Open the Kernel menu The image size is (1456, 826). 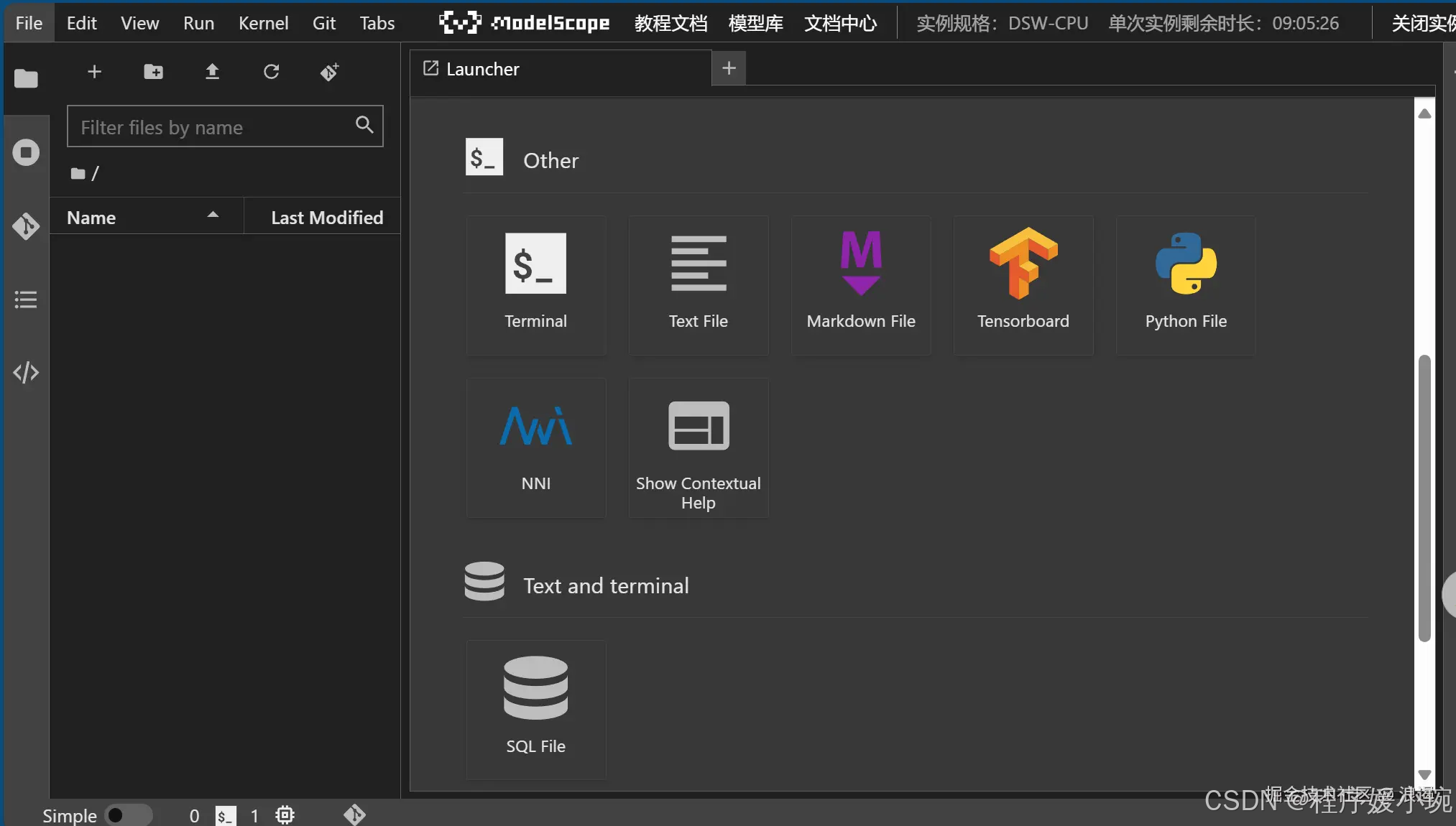(263, 23)
